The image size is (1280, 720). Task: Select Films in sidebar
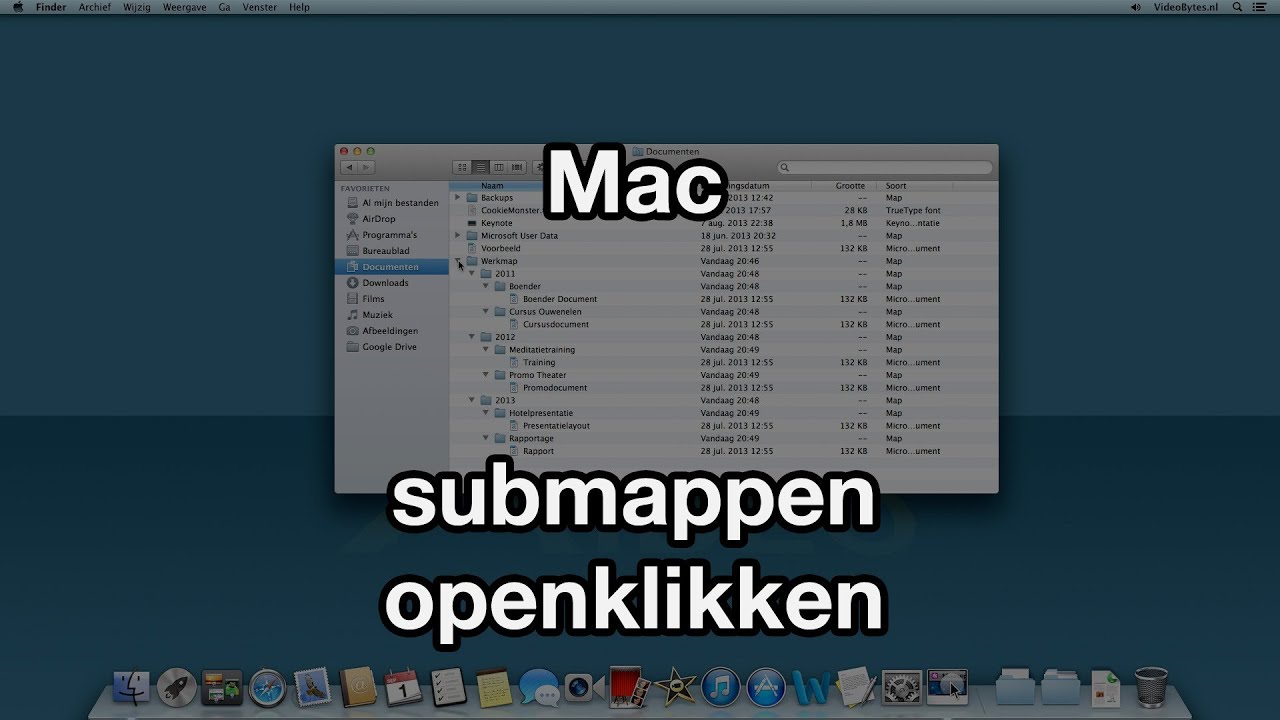[x=392, y=299]
